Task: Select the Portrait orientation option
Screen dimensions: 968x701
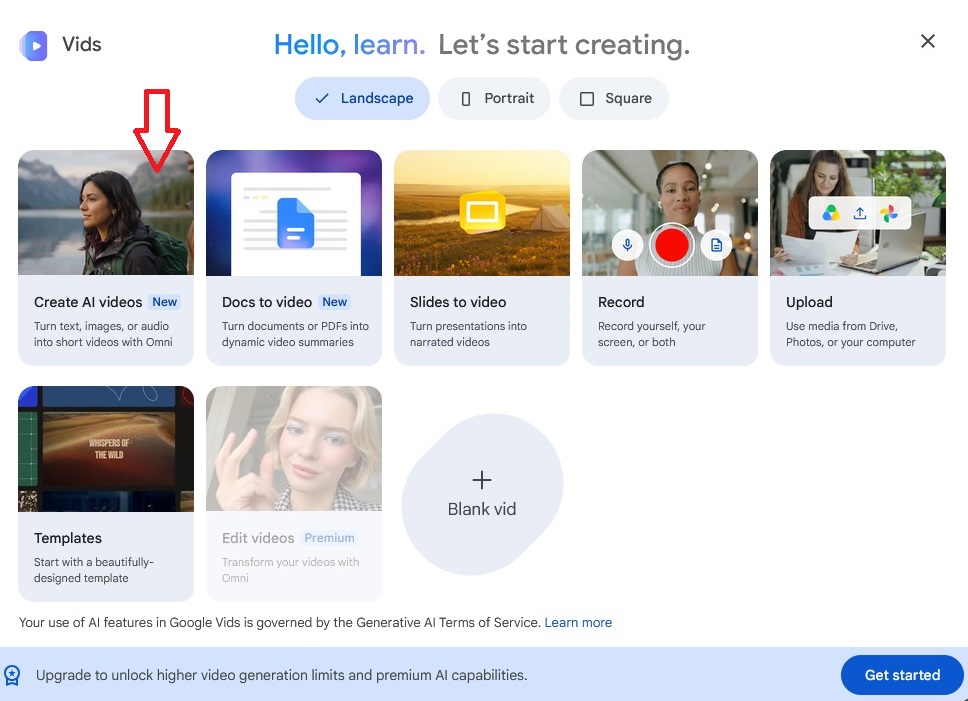Action: click(494, 98)
